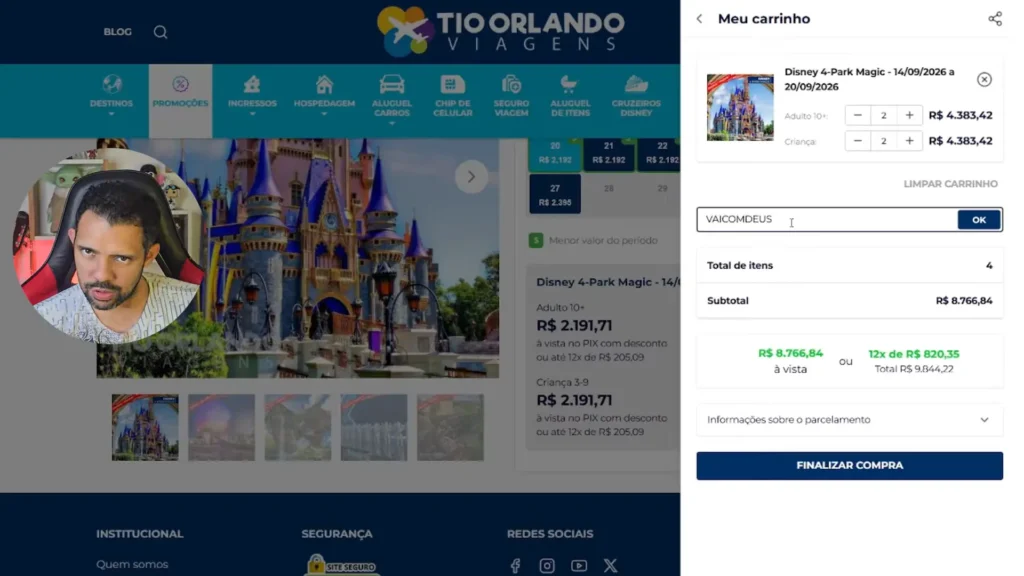Click the Aluguel de Itens stroller icon
This screenshot has height=576, width=1024.
[569, 84]
